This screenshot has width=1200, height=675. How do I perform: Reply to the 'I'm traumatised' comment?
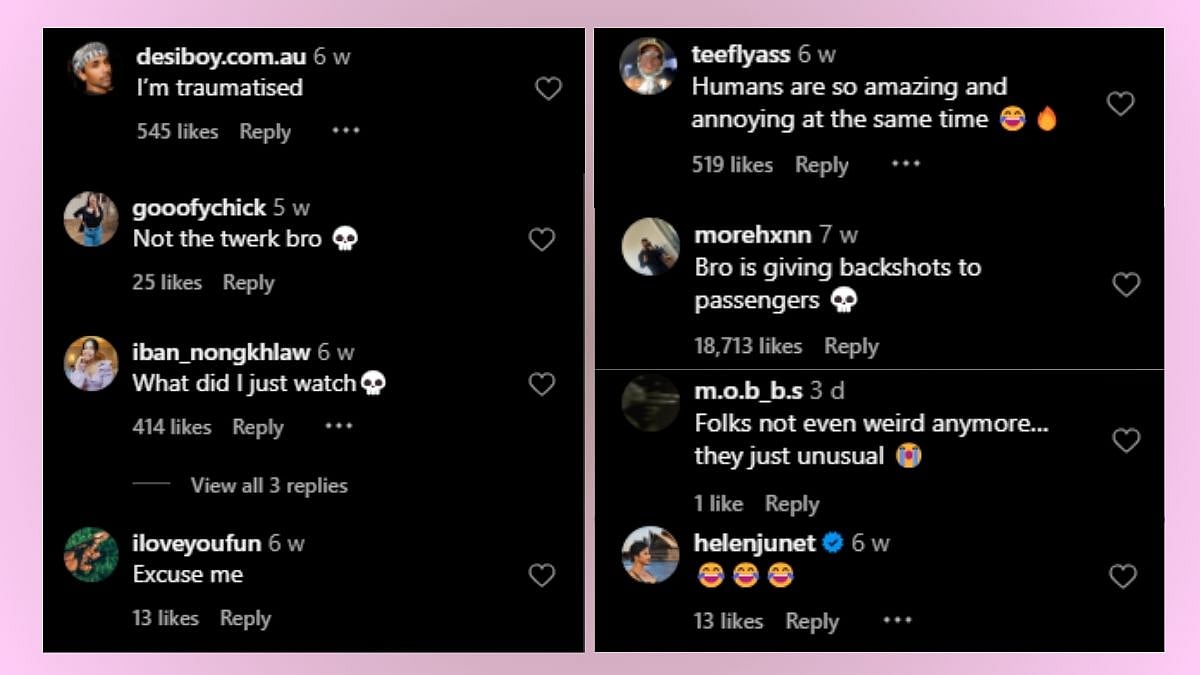tap(265, 131)
